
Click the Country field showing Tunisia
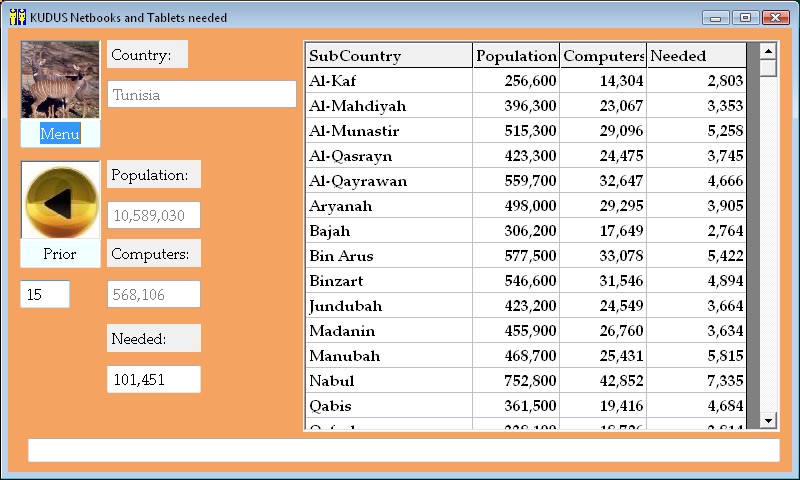(x=202, y=95)
